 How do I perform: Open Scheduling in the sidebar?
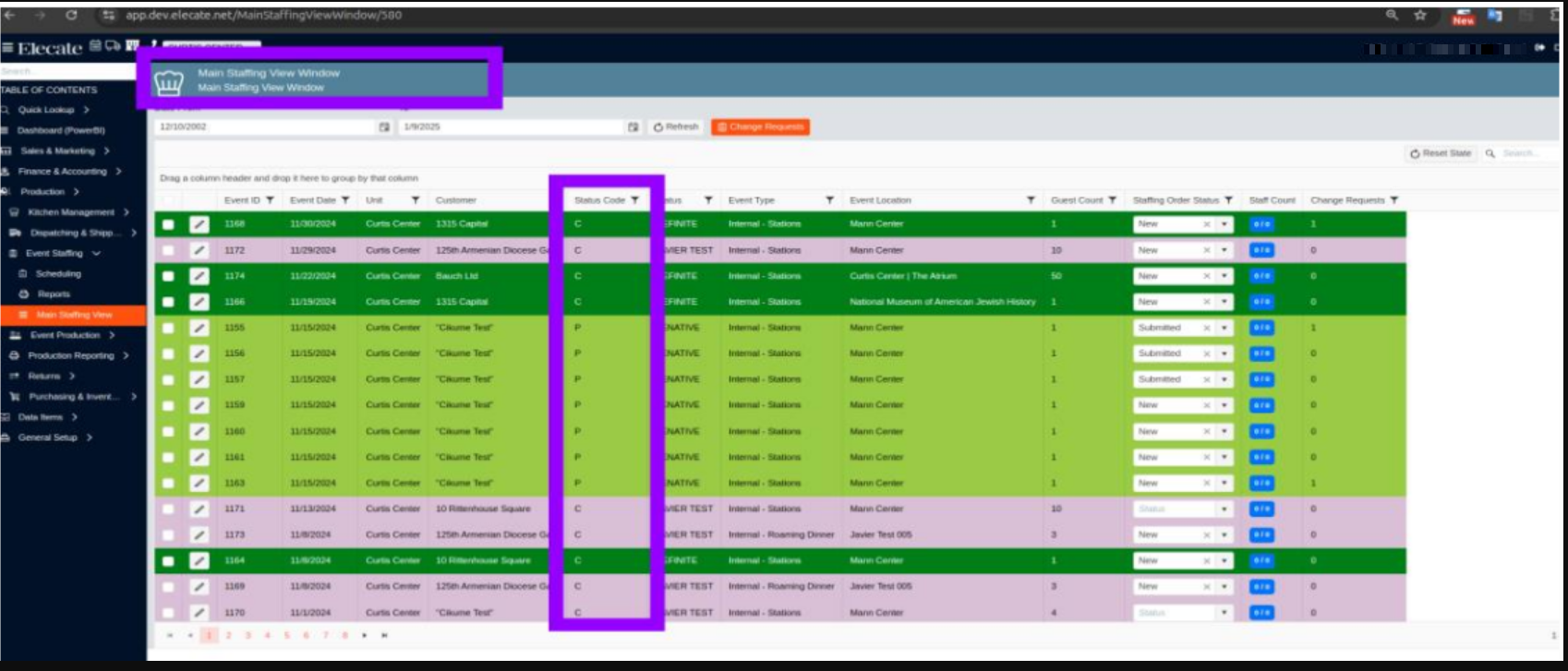coord(57,274)
